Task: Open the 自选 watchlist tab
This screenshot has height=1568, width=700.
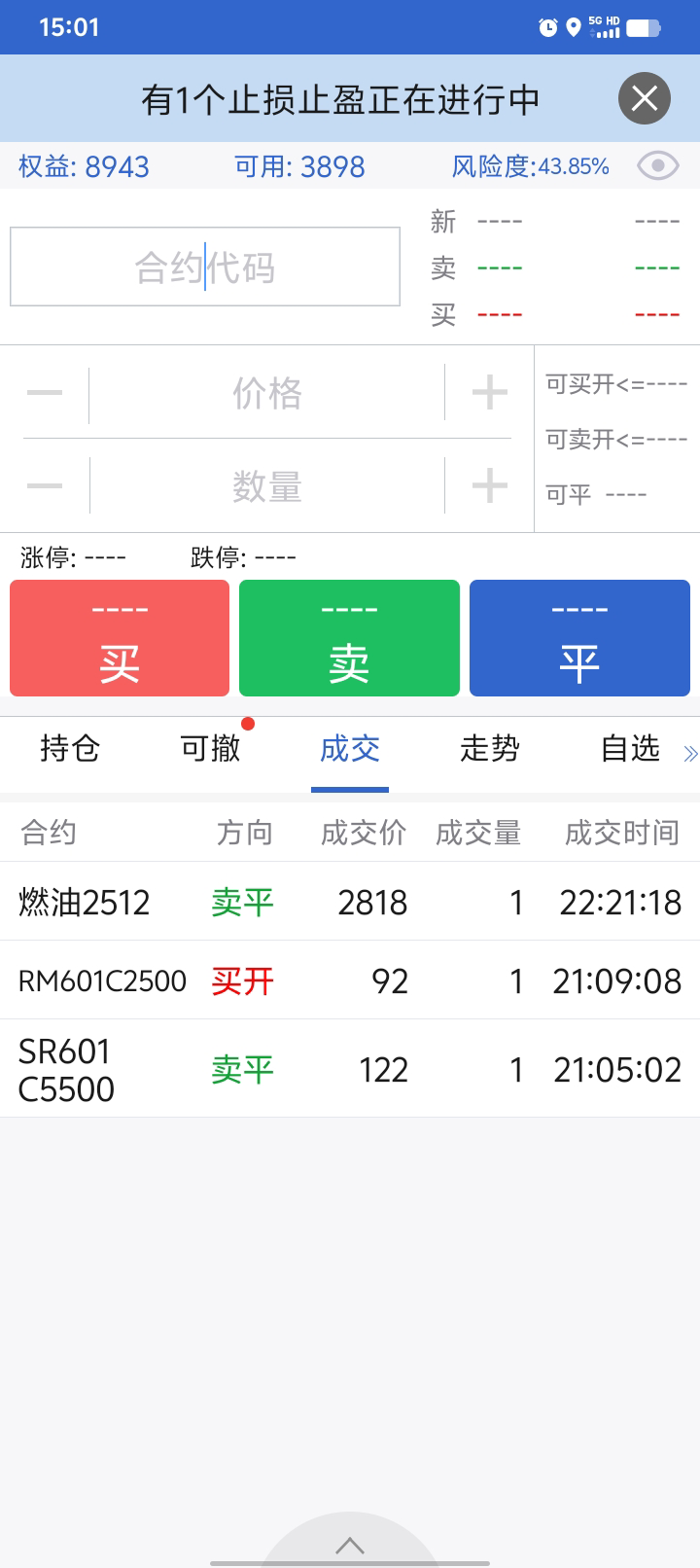Action: [x=630, y=748]
